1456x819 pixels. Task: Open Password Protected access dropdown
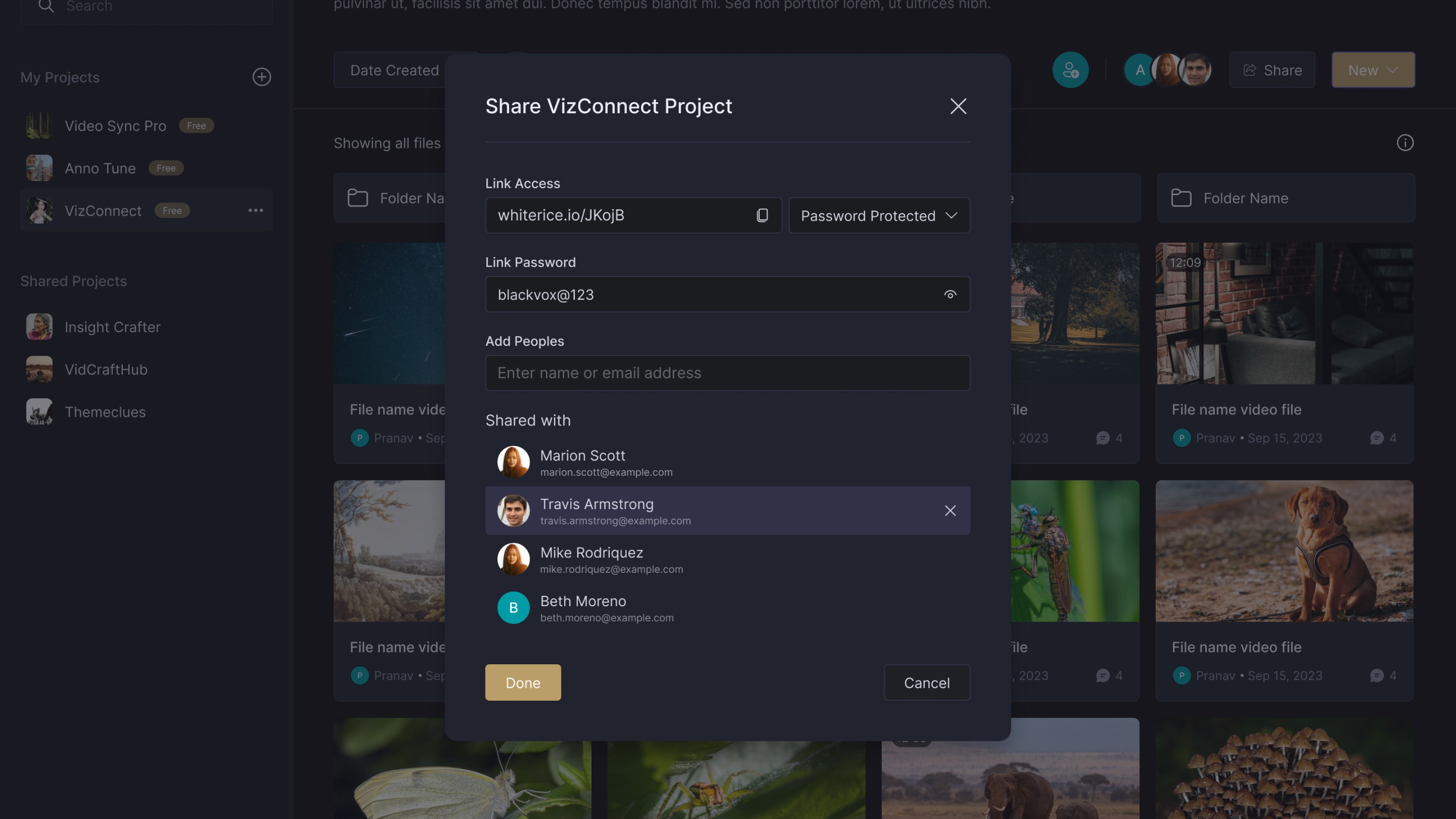click(x=879, y=215)
